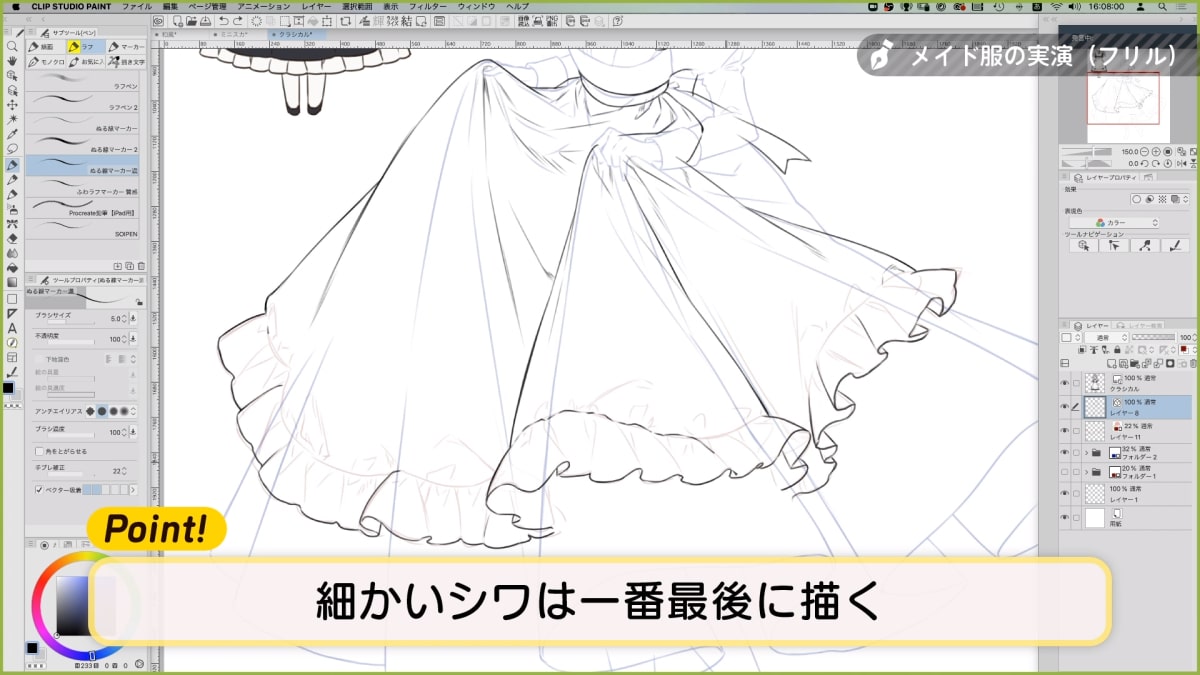The height and width of the screenshot is (675, 1200).
Task: Delete the selected sub tool
Action: (140, 266)
